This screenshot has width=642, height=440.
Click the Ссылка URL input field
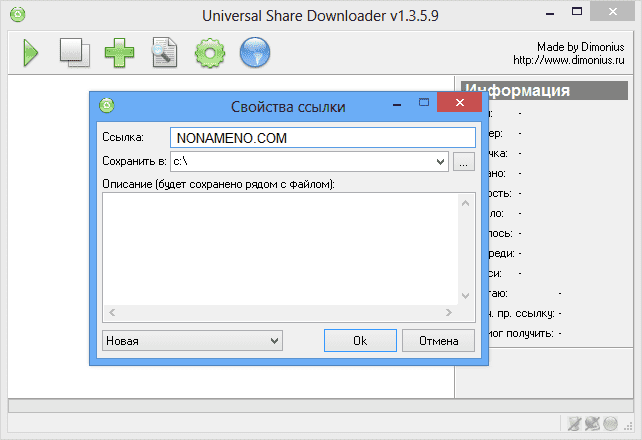coord(321,137)
